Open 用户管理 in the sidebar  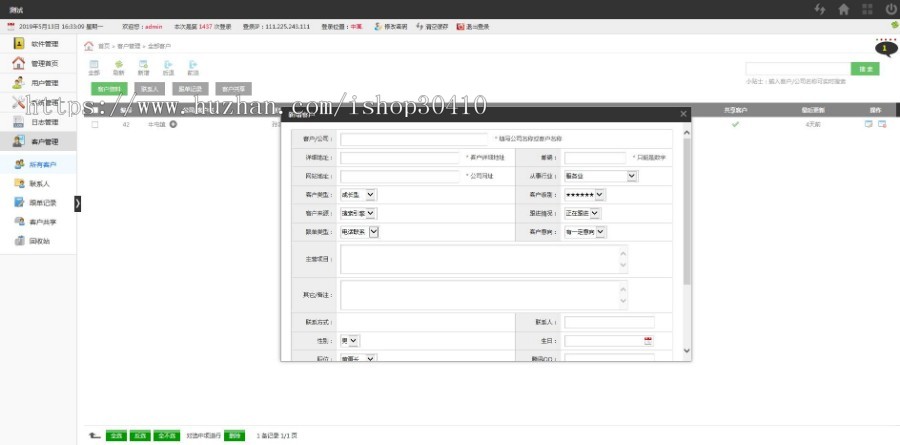[38, 83]
